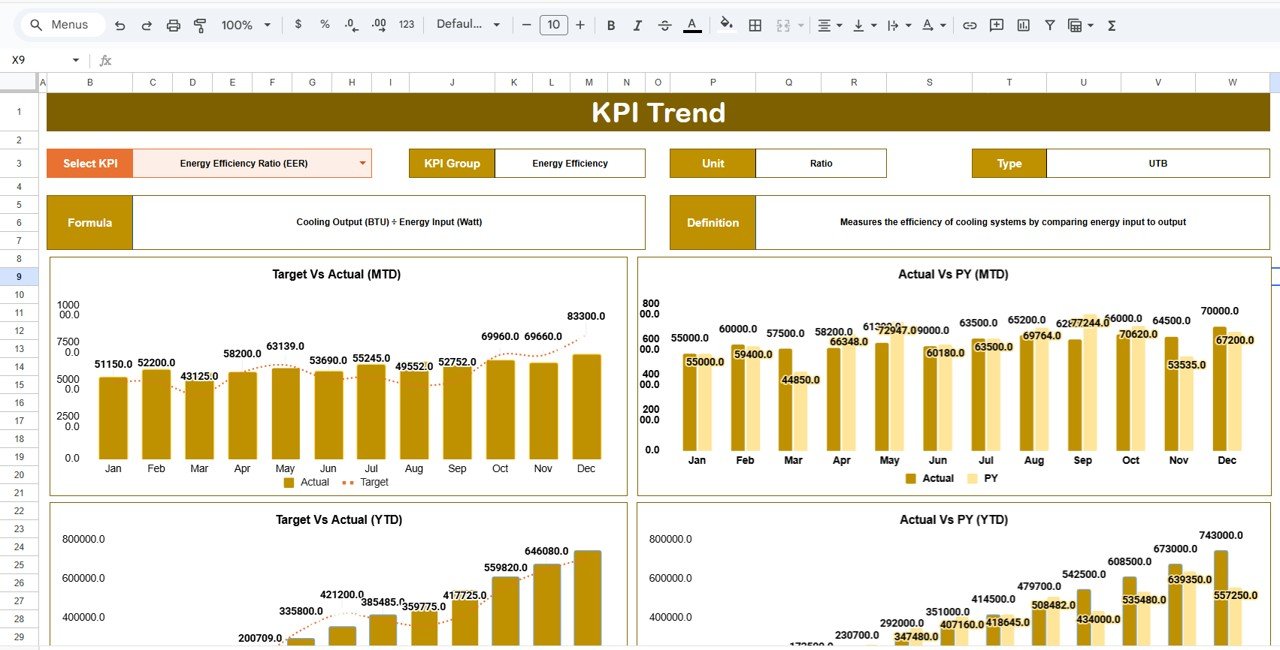The image size is (1280, 650).
Task: Increase font size with the plus button
Action: (x=580, y=24)
